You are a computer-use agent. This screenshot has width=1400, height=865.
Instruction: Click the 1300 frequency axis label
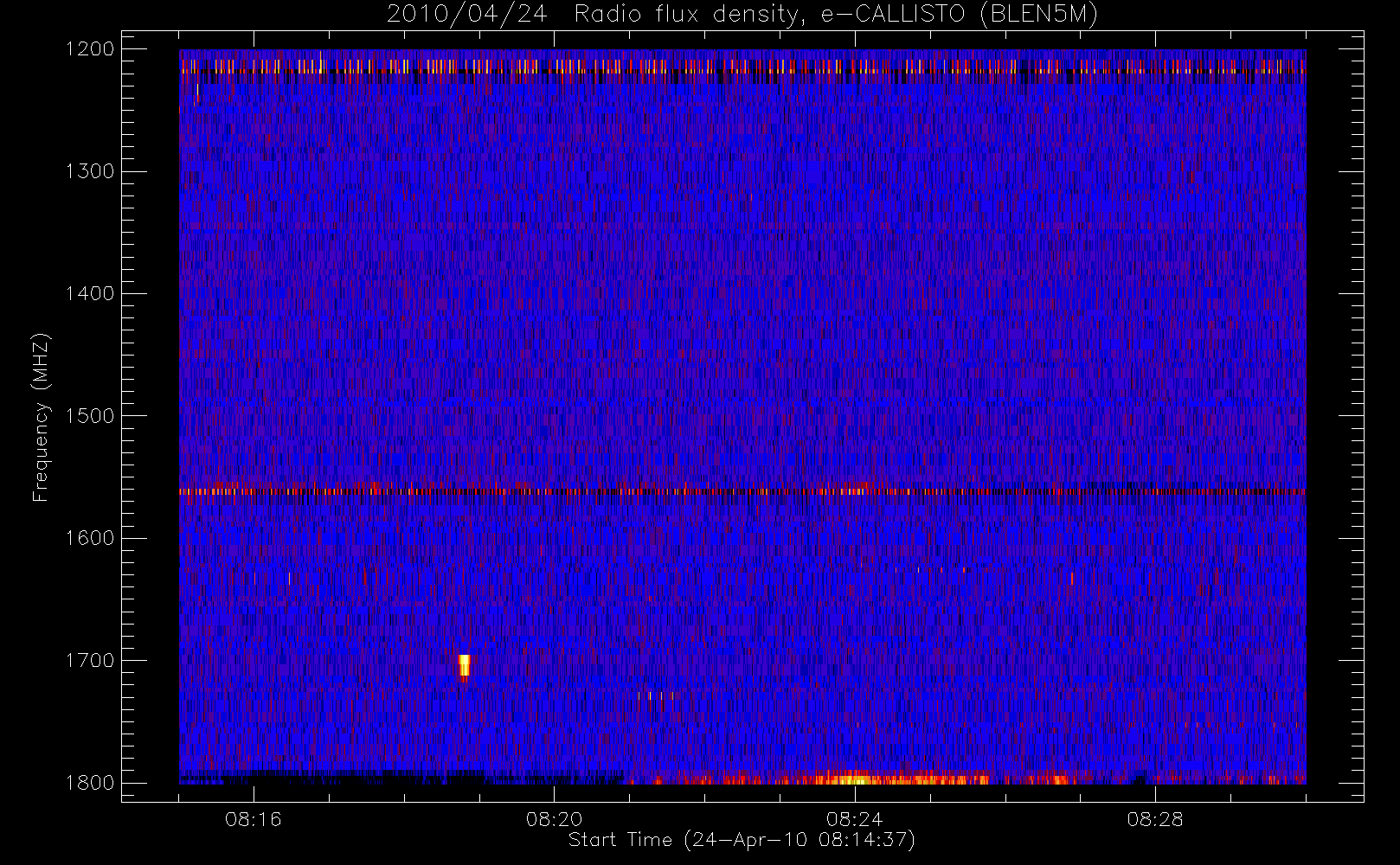90,171
